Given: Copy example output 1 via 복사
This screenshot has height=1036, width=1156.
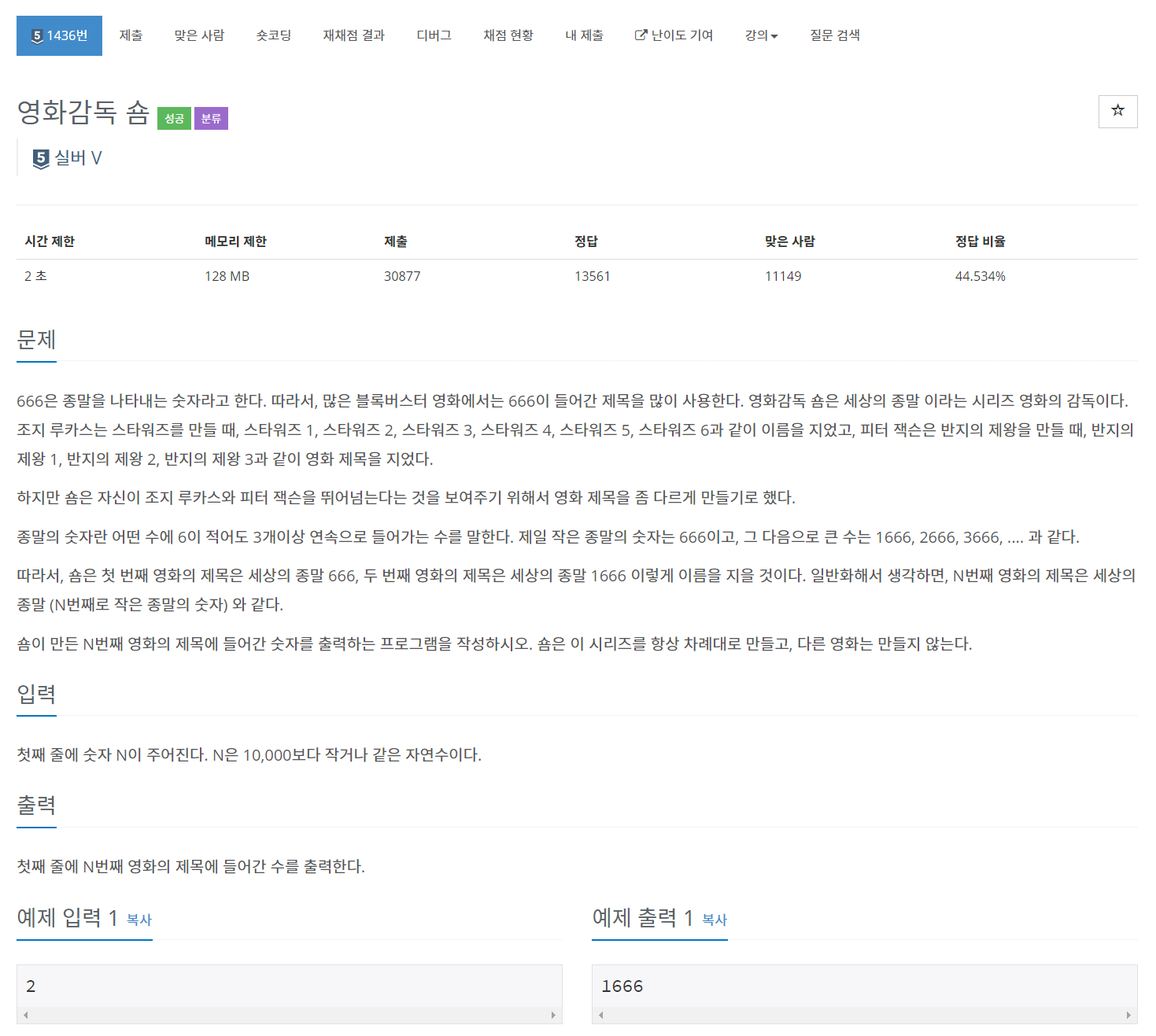Looking at the screenshot, I should pyautogui.click(x=715, y=920).
